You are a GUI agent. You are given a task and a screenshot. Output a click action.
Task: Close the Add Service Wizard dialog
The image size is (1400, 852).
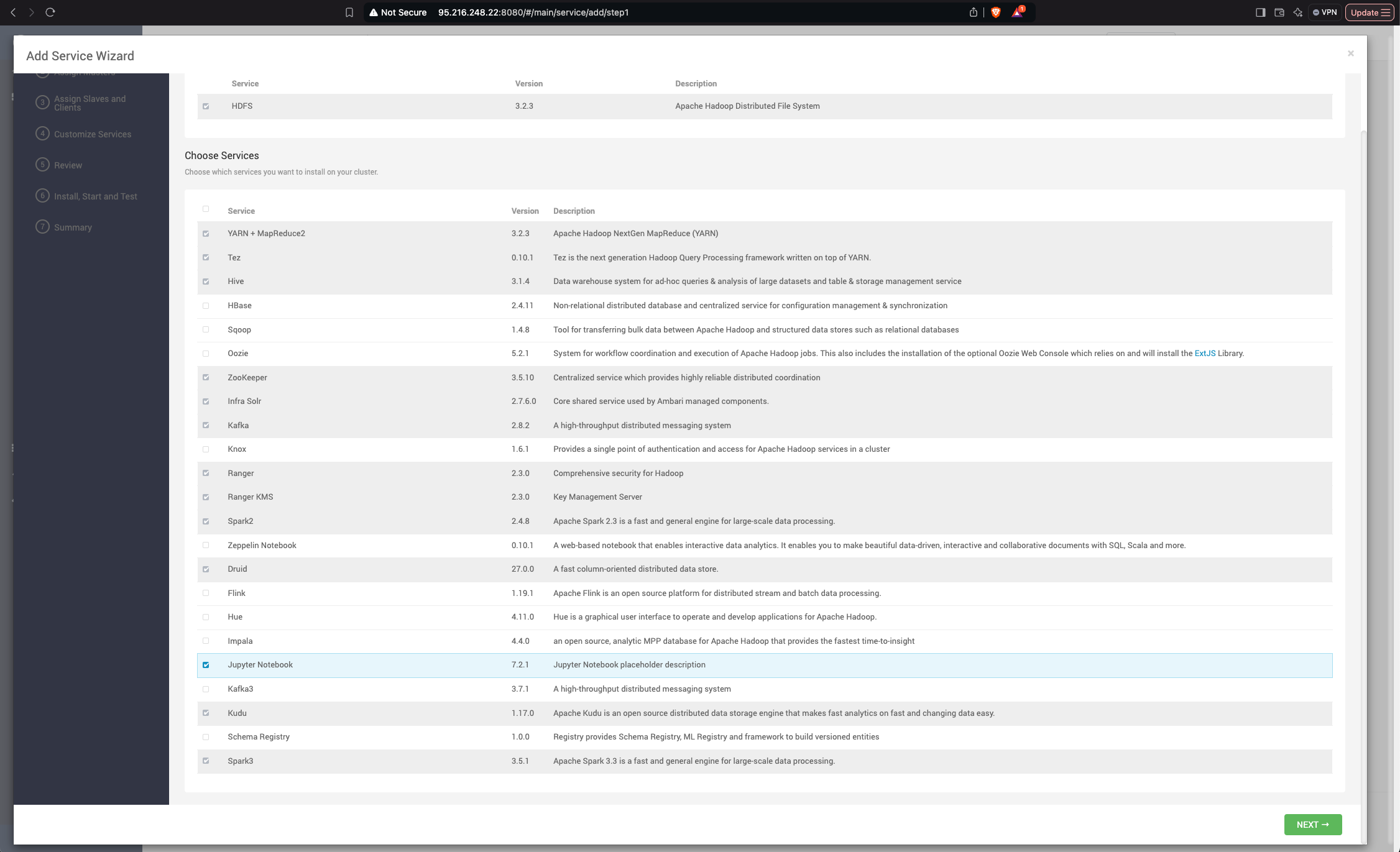click(x=1351, y=53)
